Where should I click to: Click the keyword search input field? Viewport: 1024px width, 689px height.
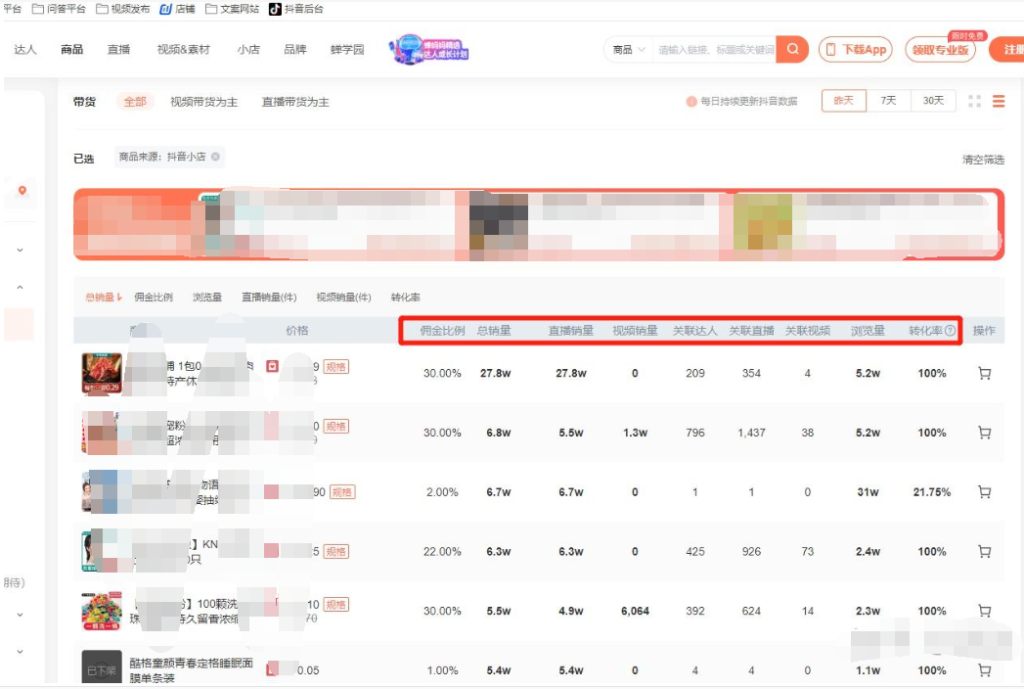pos(715,49)
